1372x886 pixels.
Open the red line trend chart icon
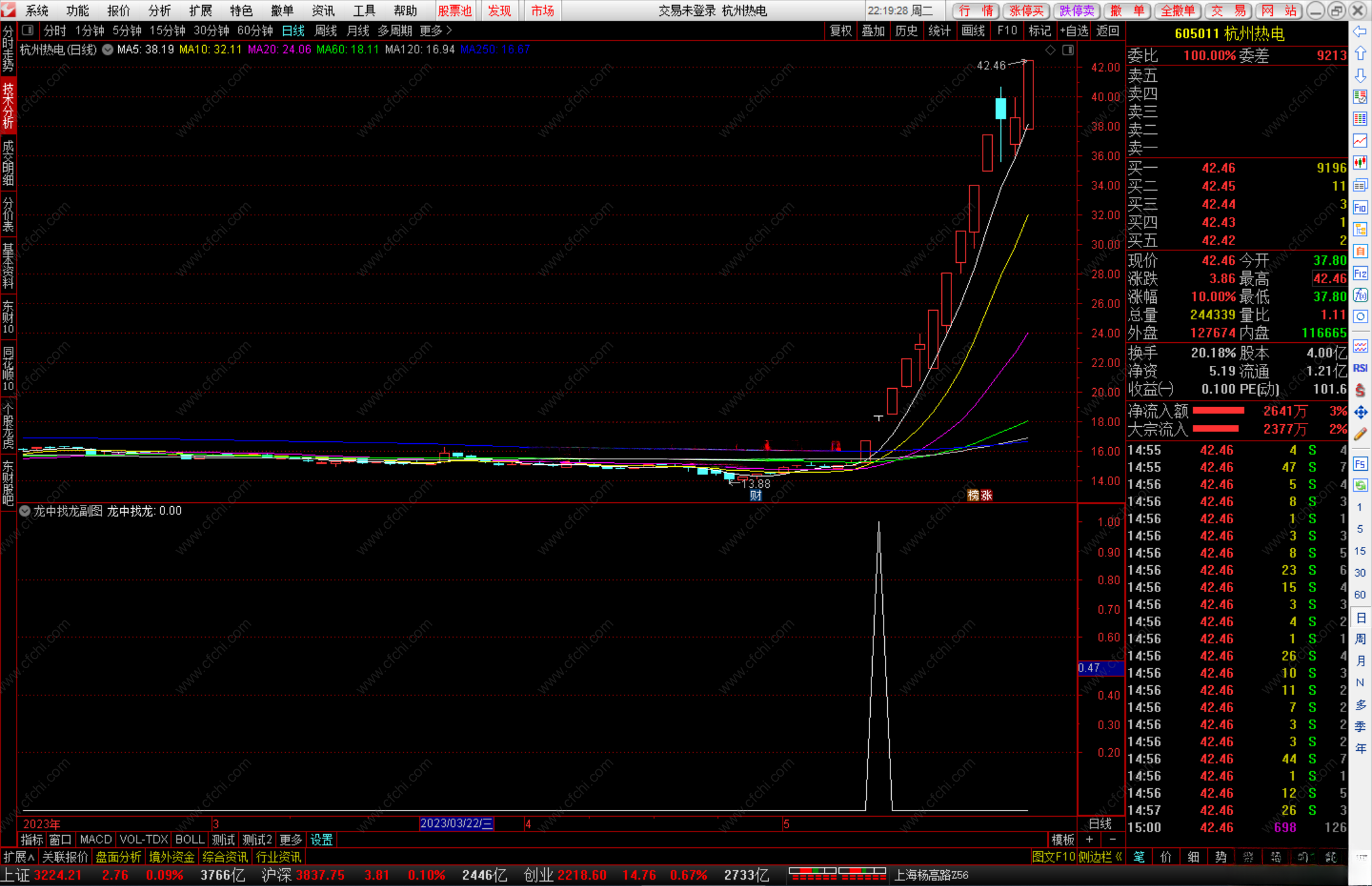[1360, 140]
